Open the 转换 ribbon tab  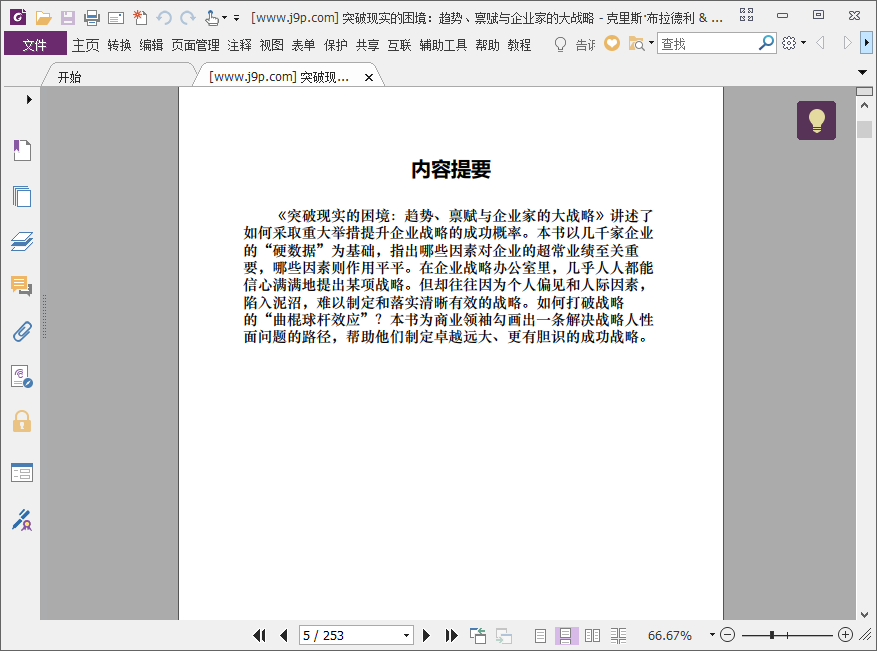click(x=119, y=45)
